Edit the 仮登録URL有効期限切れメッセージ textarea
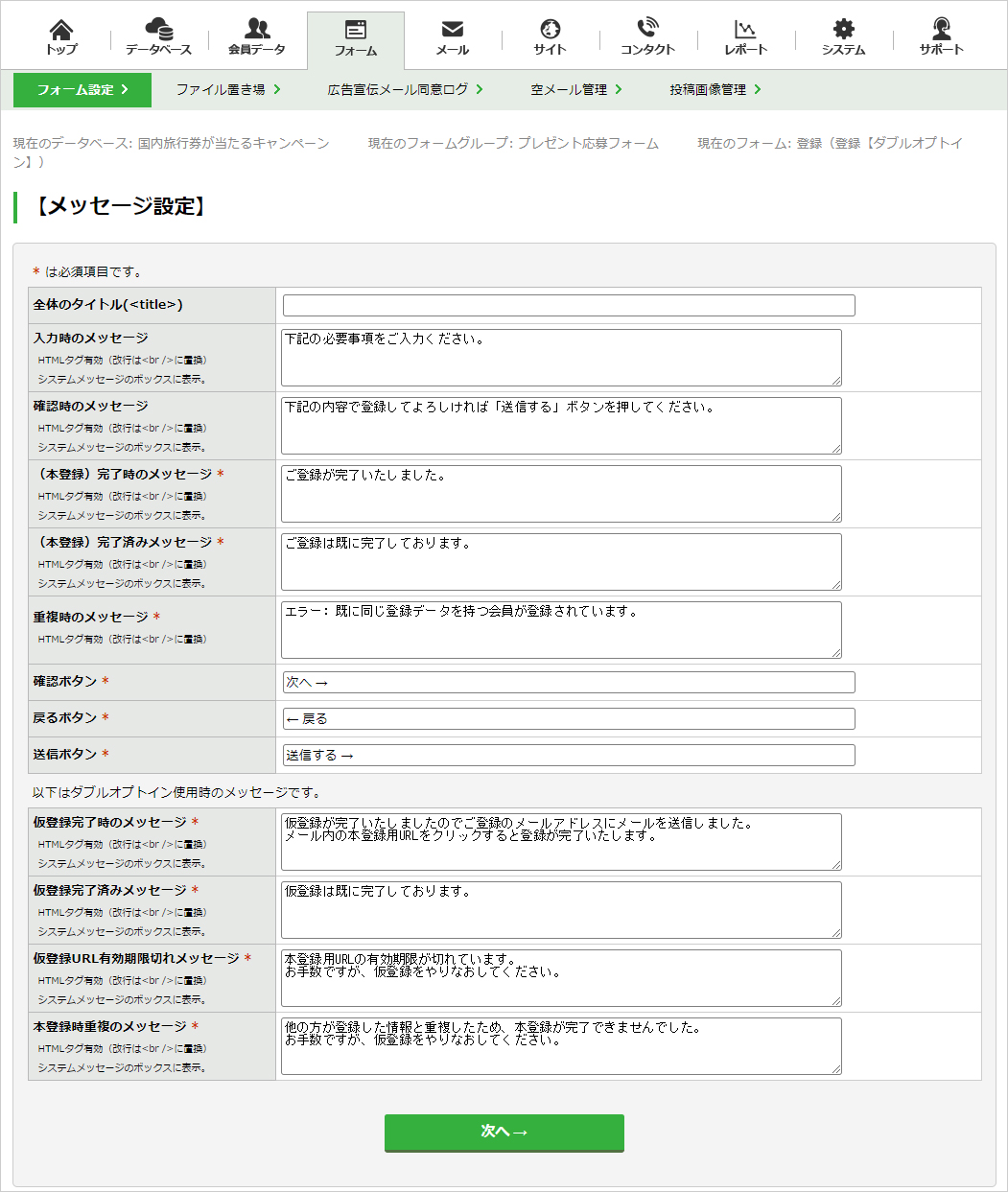This screenshot has height=1192, width=1008. 562,978
